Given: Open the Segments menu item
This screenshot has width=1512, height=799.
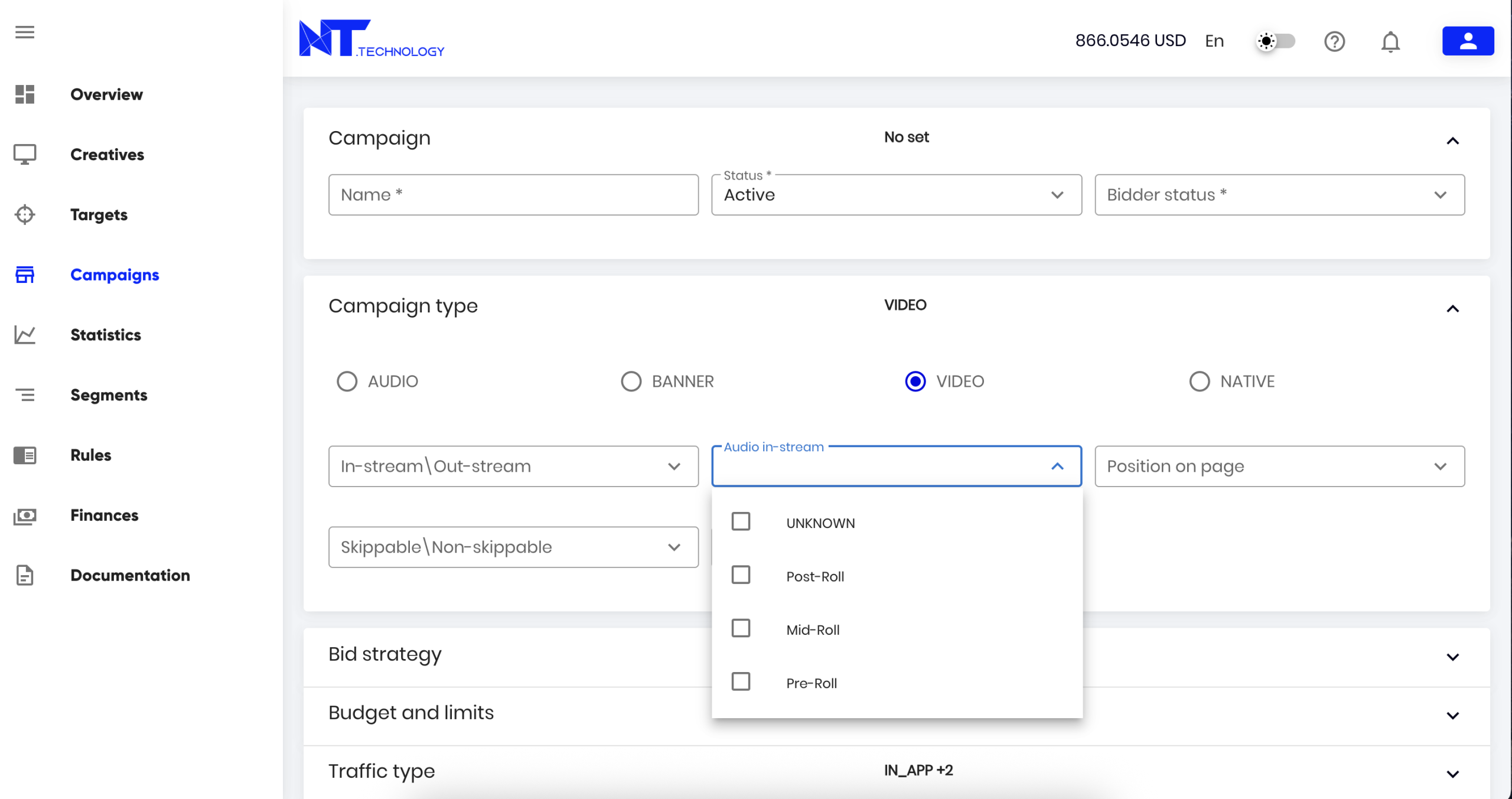Looking at the screenshot, I should tap(109, 395).
